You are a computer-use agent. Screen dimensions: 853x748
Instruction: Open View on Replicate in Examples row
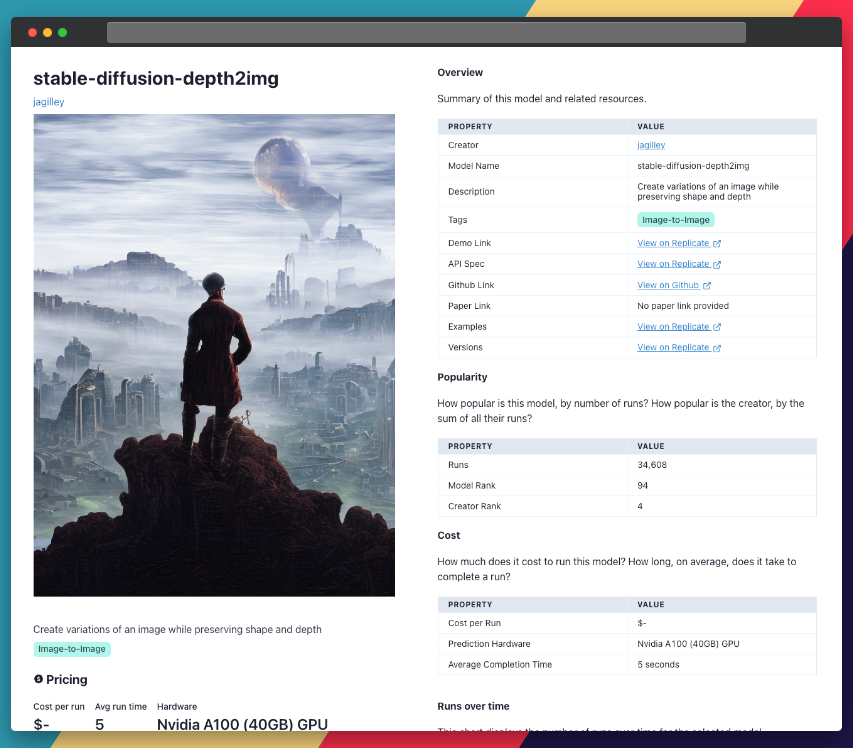coord(673,326)
